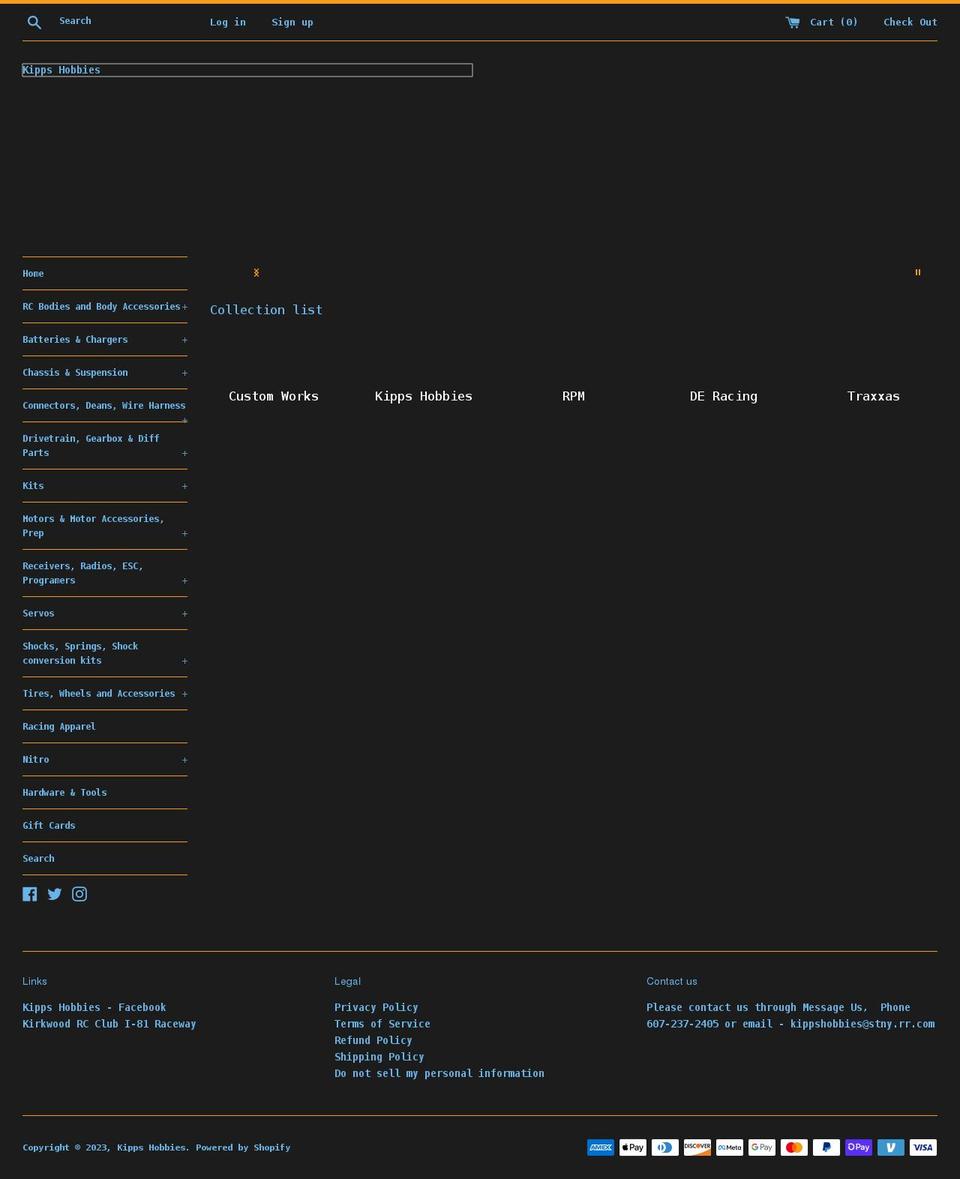
Task: Click the American Express payment icon
Action: (x=601, y=1147)
